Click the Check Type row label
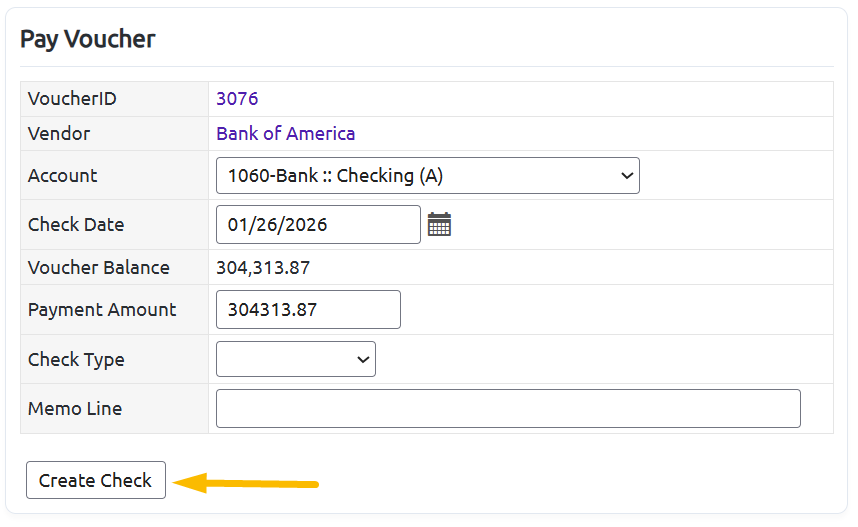The image size is (858, 527). (76, 360)
